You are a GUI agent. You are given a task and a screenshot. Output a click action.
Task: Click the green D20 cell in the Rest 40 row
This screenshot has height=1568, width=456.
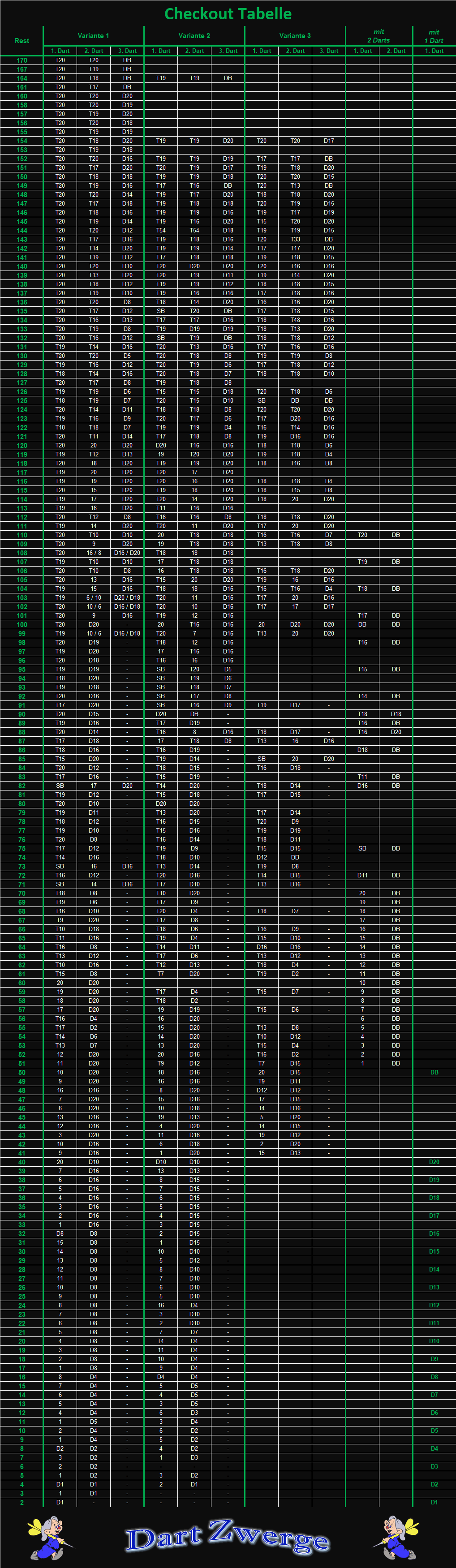click(434, 1162)
